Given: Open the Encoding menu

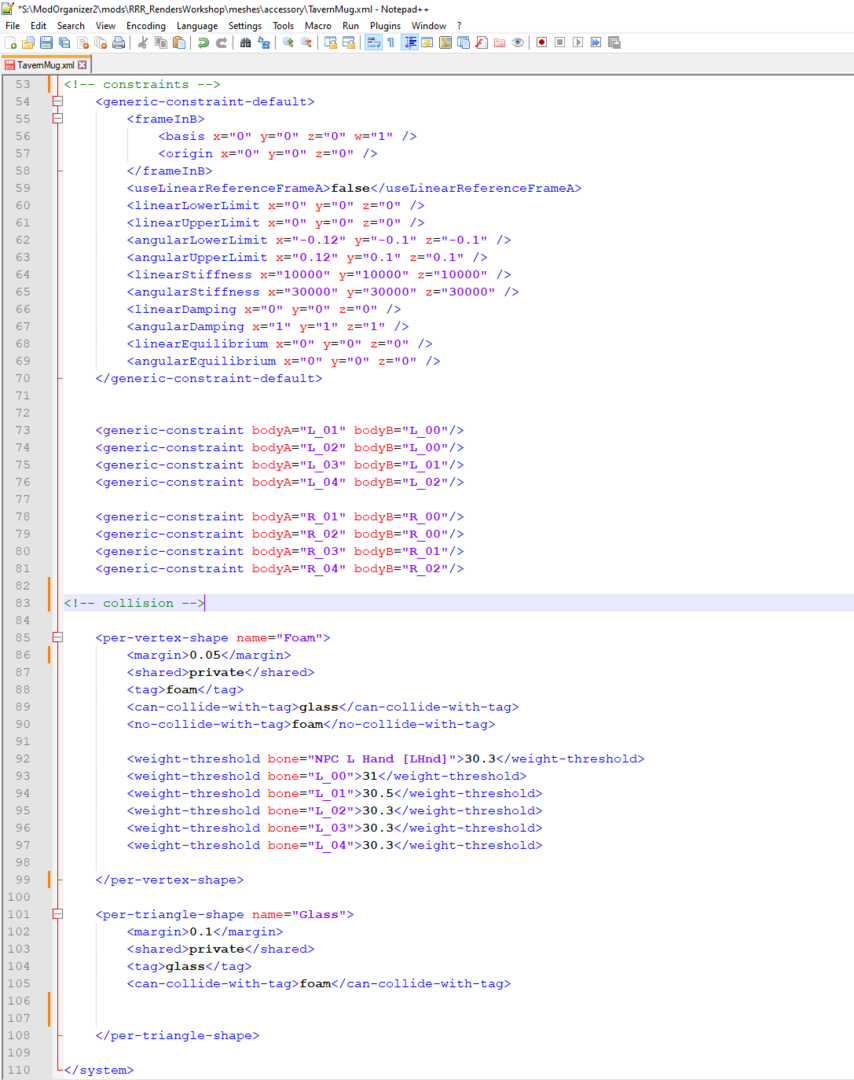Looking at the screenshot, I should [146, 25].
